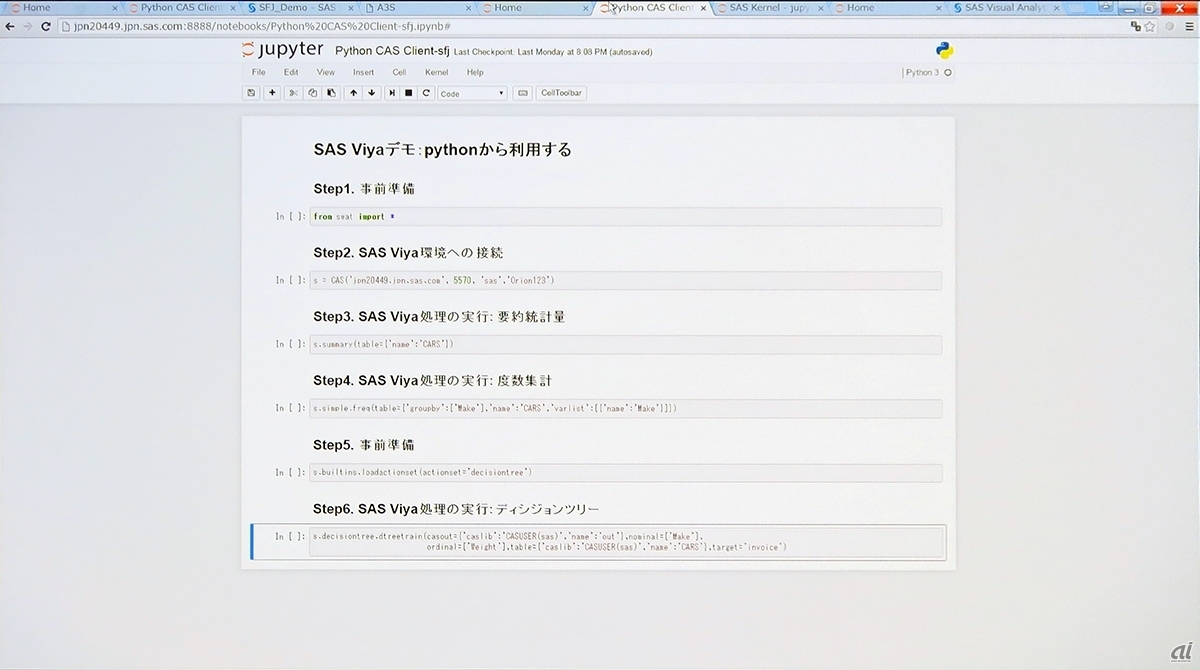Click the Last Checkpoint autosaved text
The width and height of the screenshot is (1200, 670).
pos(553,51)
